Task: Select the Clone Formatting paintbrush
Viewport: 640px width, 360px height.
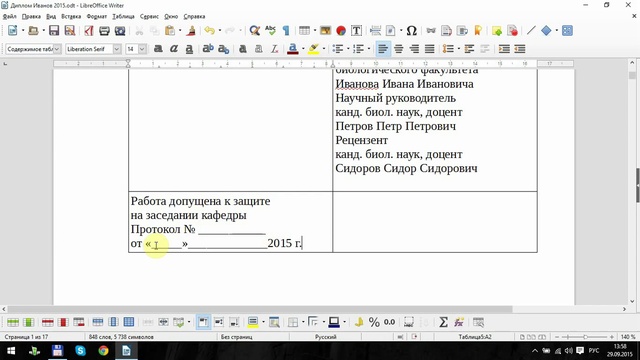Action: [x=191, y=31]
